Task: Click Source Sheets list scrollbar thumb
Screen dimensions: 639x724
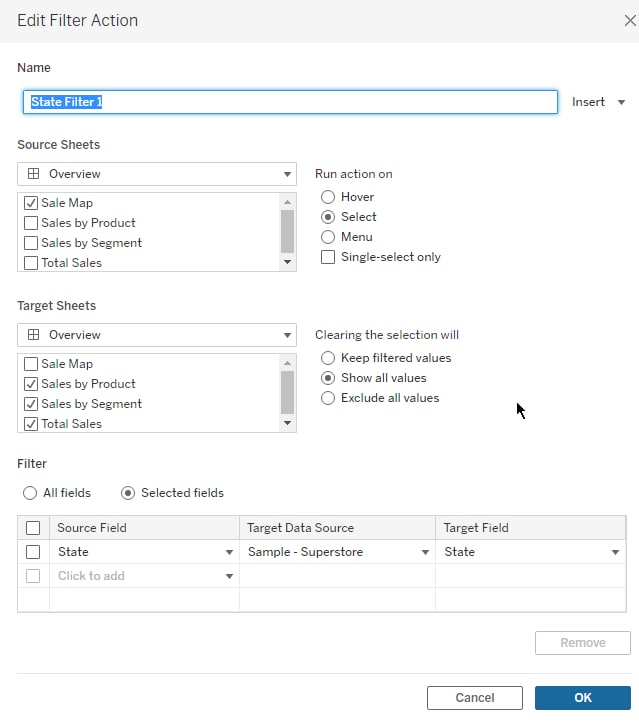Action: 287,231
